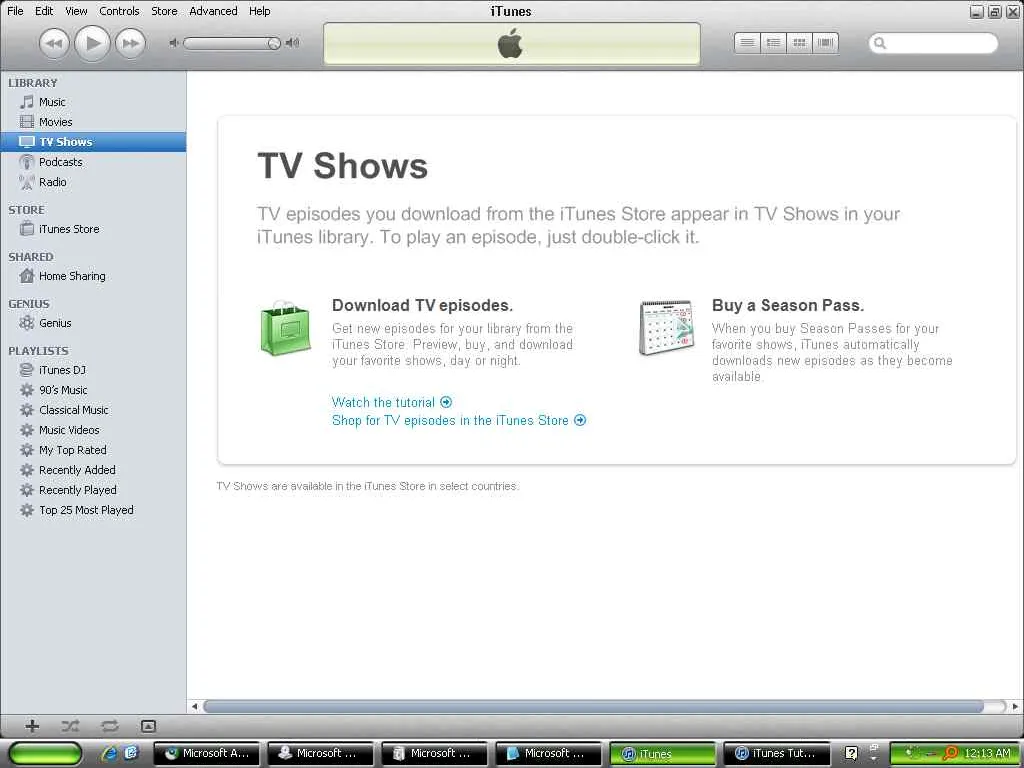Switch to Grid view
The width and height of the screenshot is (1024, 768).
(x=799, y=43)
